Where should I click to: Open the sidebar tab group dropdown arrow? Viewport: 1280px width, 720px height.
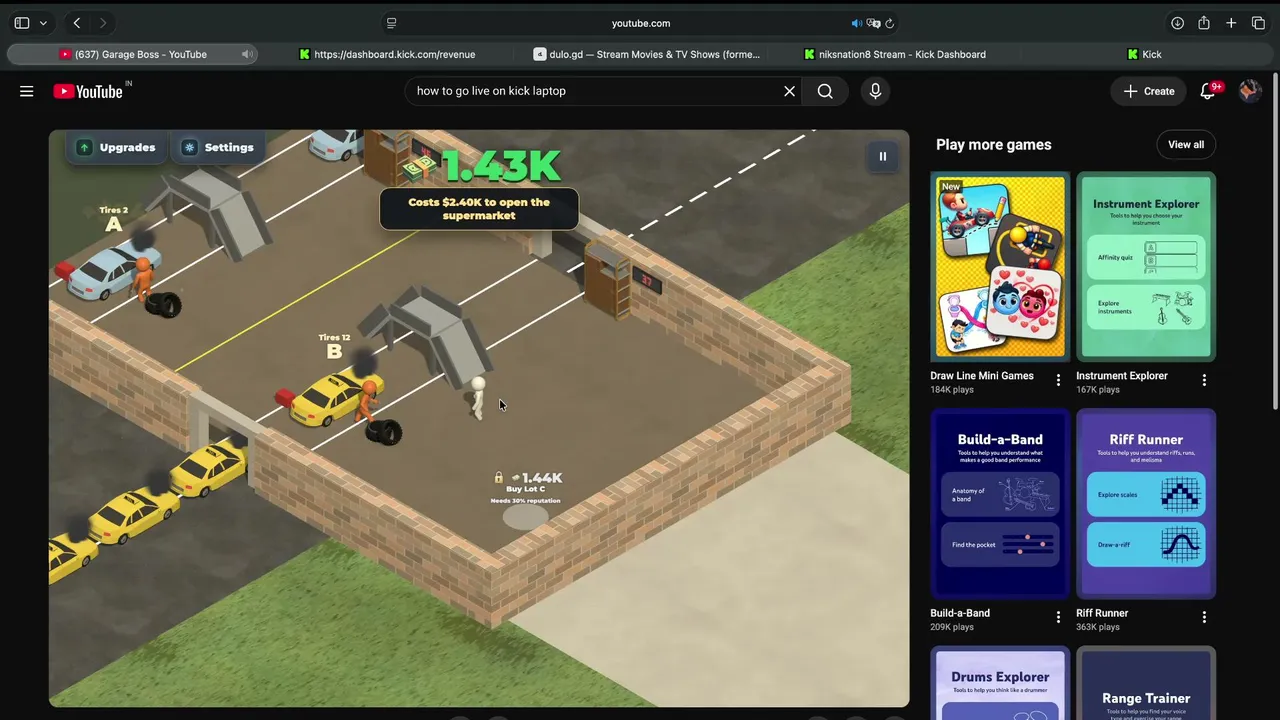[x=41, y=23]
